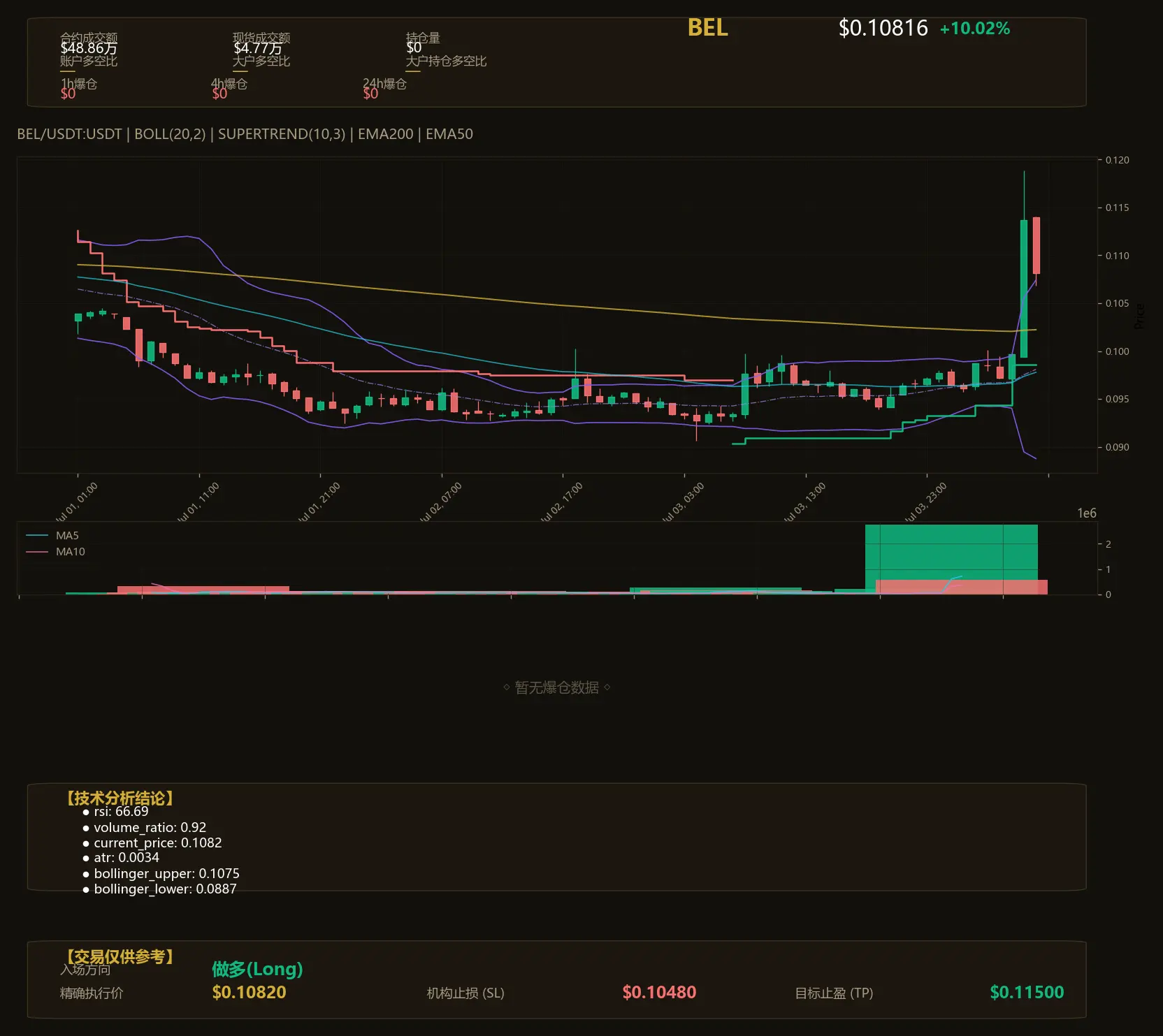Click the $48.86万 contract volume value
Screen dimensions: 1163x1036
click(89, 48)
